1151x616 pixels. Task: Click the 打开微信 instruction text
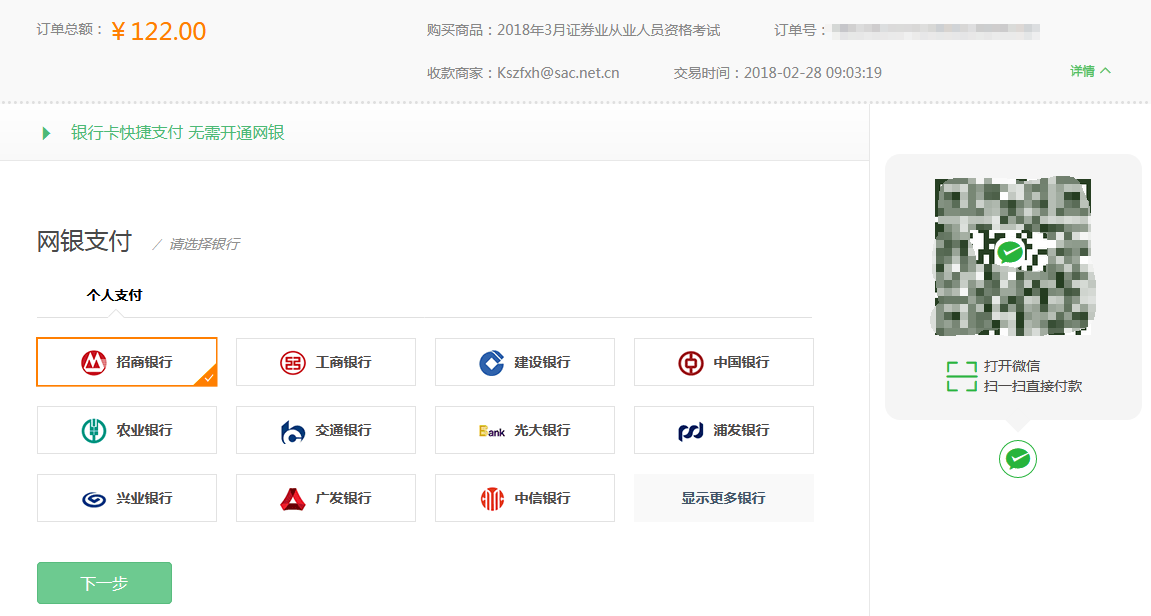(1012, 366)
